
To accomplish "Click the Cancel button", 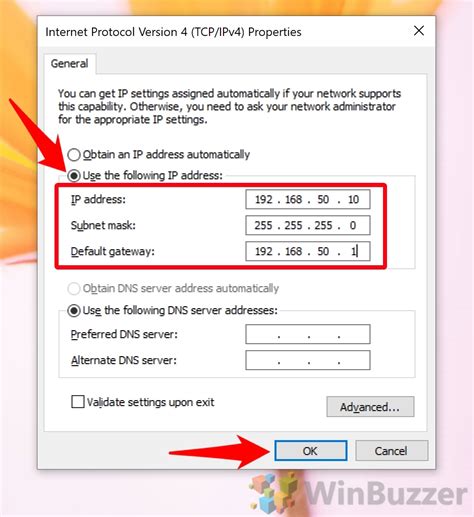I will 391,451.
